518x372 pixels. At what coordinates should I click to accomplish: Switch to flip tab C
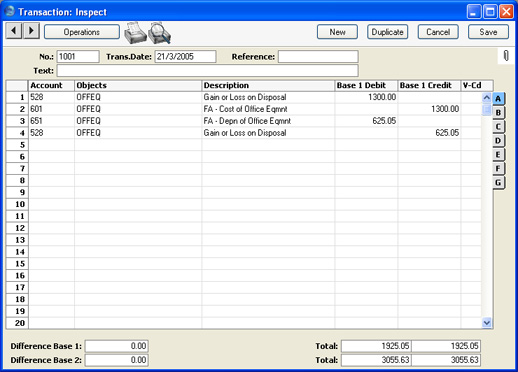coord(498,127)
